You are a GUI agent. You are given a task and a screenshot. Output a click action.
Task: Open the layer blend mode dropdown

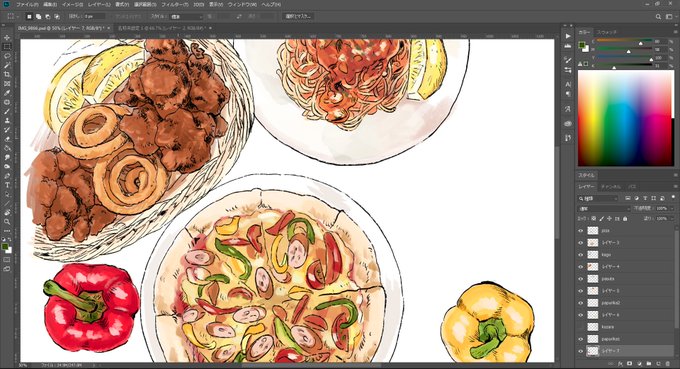(x=604, y=209)
